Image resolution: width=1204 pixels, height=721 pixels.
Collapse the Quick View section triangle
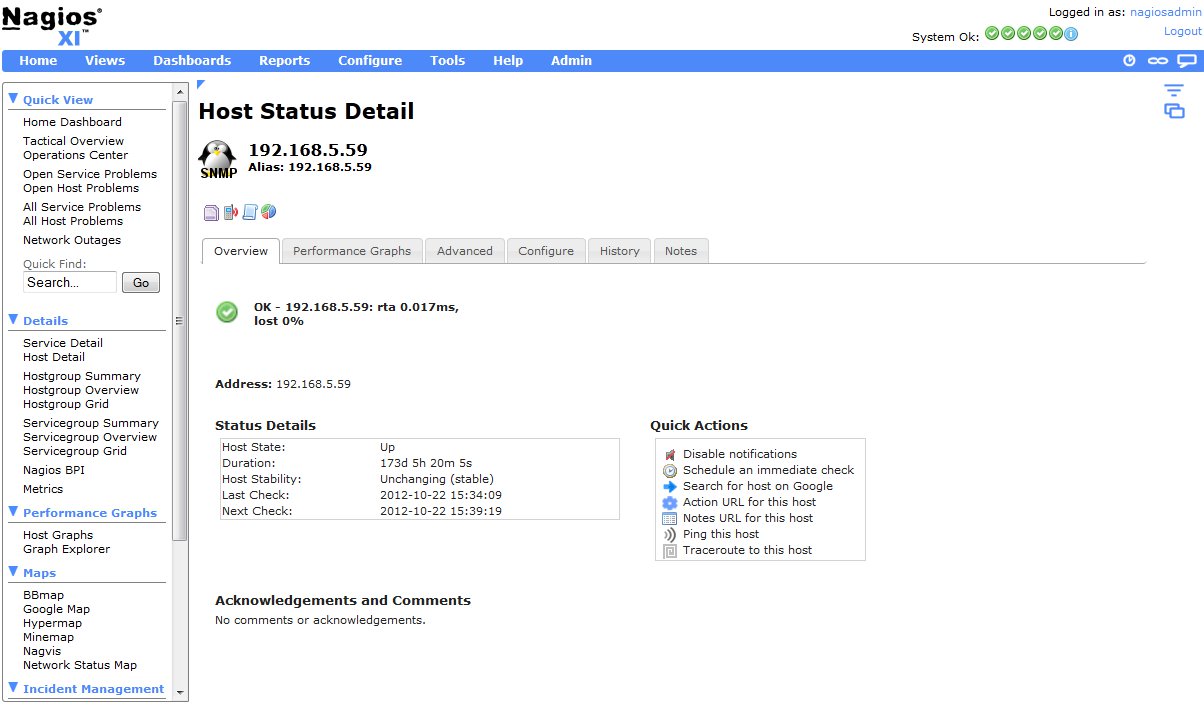point(14,99)
